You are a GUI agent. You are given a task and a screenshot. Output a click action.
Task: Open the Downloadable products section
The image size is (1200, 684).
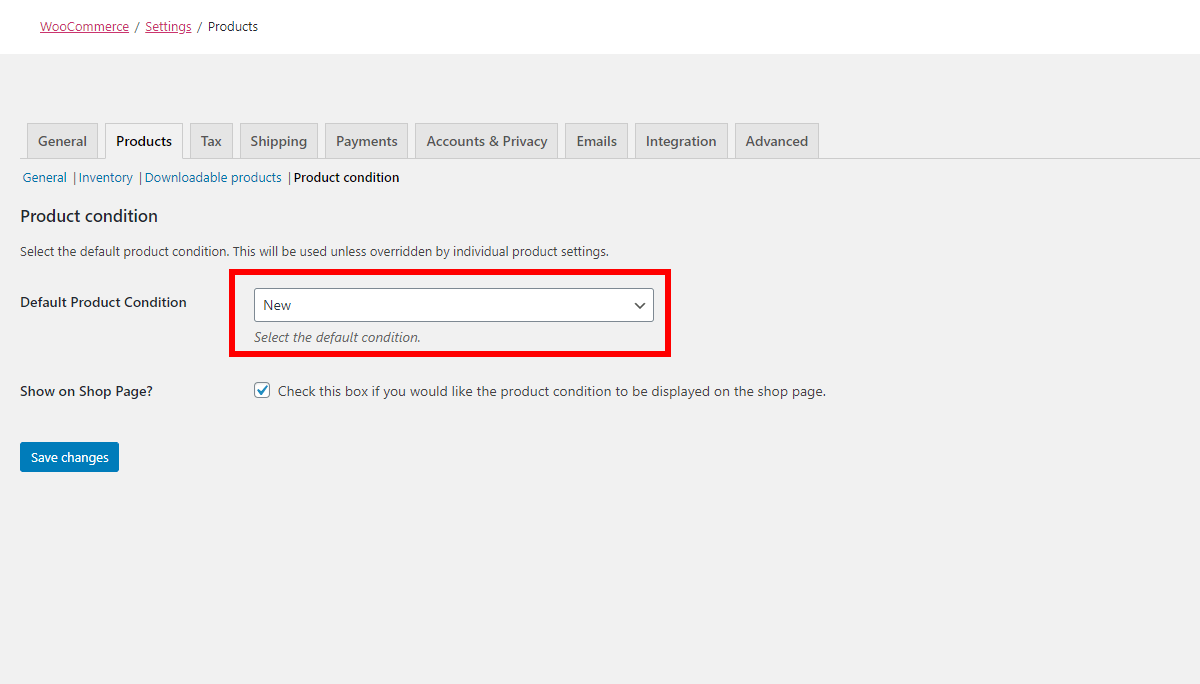pos(213,177)
